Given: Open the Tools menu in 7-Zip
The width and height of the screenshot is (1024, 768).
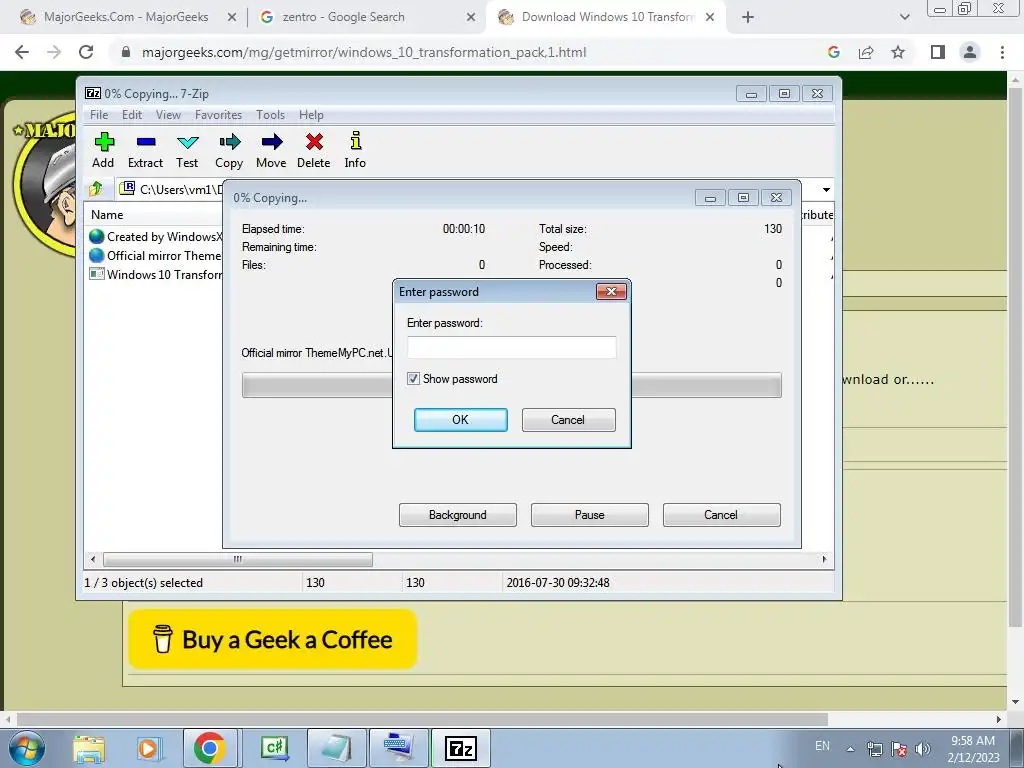Looking at the screenshot, I should point(270,115).
